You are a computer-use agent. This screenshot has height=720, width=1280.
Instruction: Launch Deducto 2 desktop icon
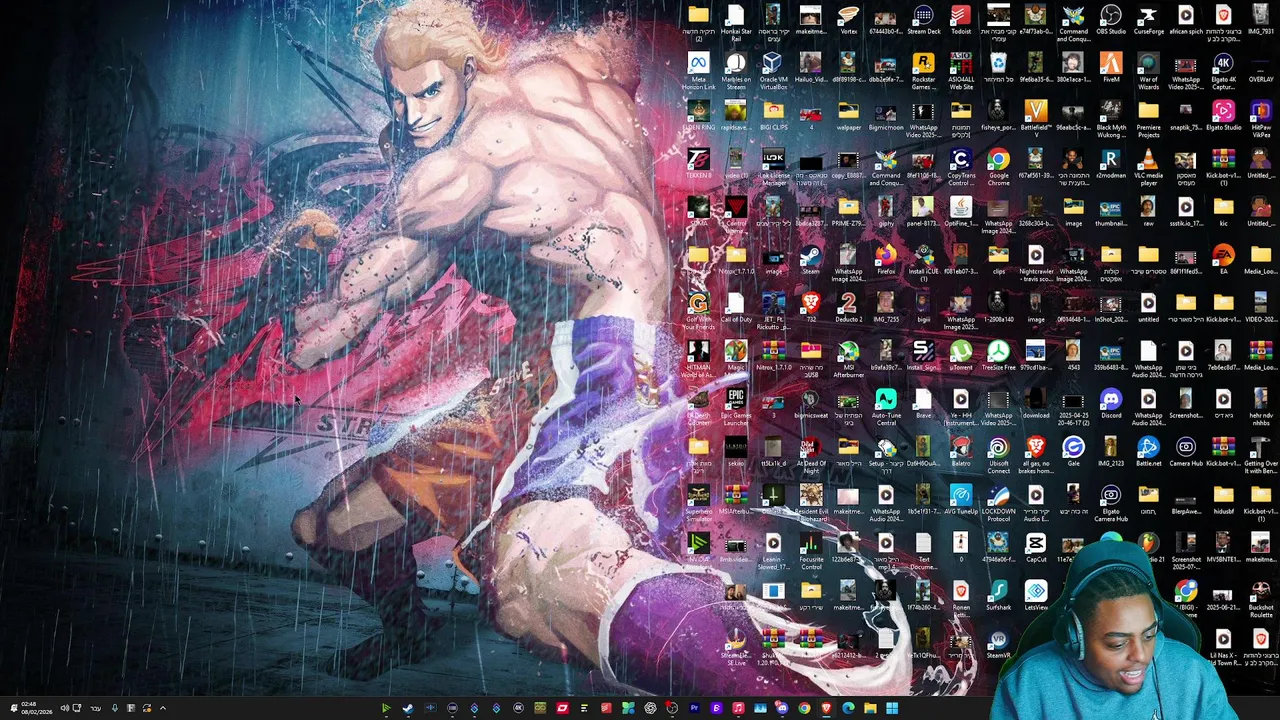848,308
